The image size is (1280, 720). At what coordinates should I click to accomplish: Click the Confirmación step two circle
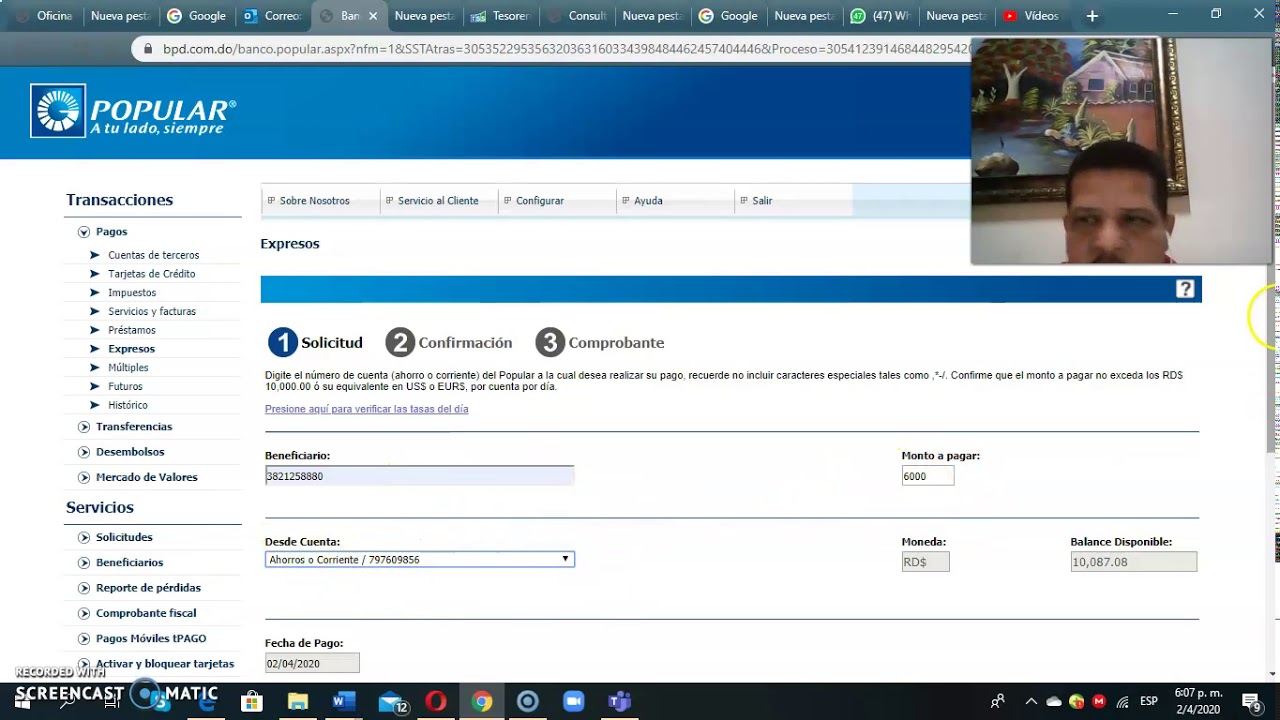point(400,343)
